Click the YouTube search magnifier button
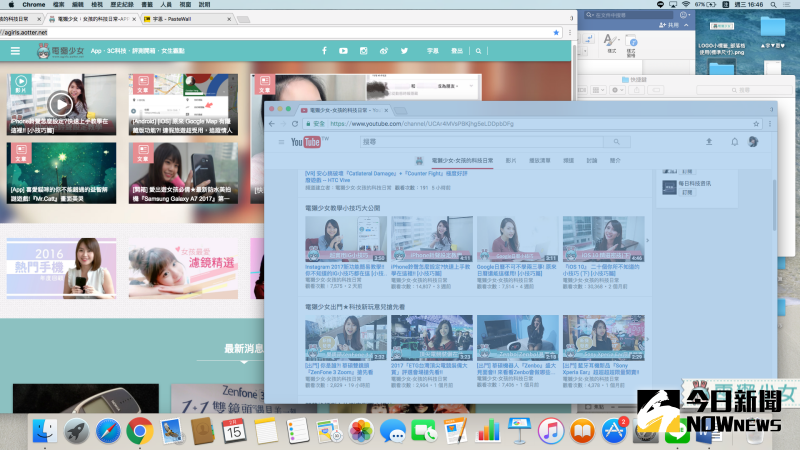 coord(617,142)
